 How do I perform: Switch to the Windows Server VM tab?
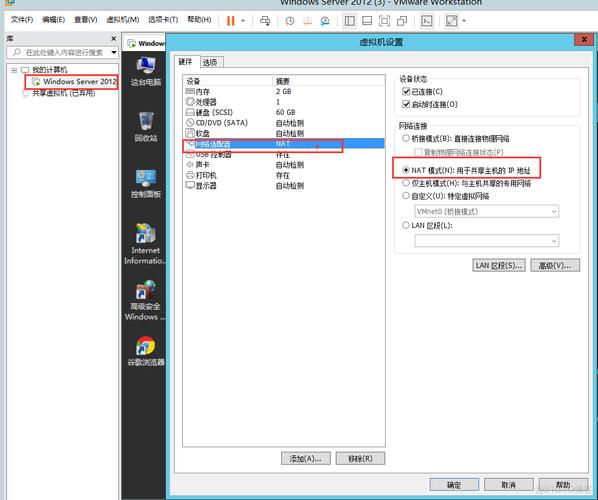[146, 43]
